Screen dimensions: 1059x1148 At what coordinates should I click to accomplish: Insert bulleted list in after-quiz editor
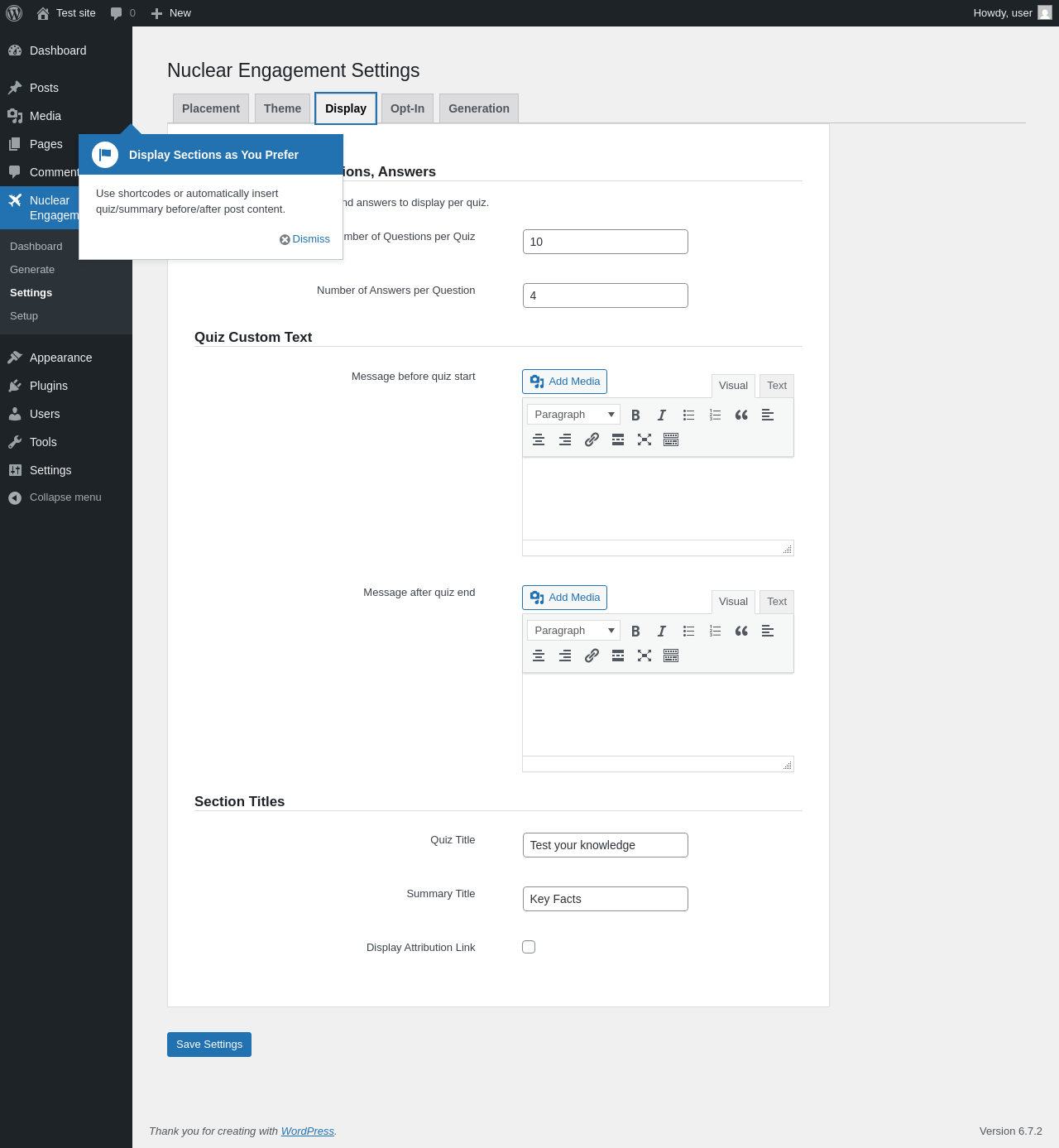pos(688,631)
